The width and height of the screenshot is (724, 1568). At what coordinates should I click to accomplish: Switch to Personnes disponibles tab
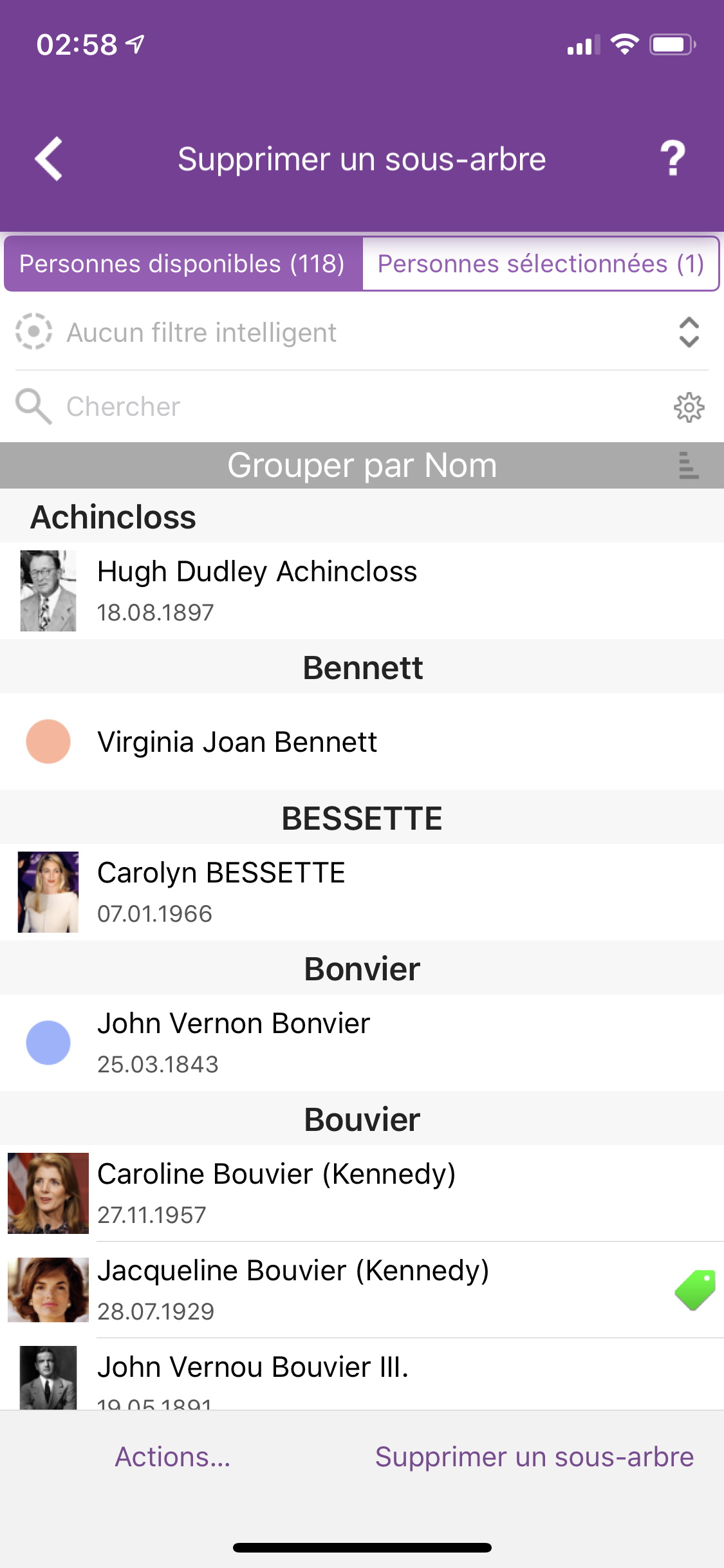(183, 264)
